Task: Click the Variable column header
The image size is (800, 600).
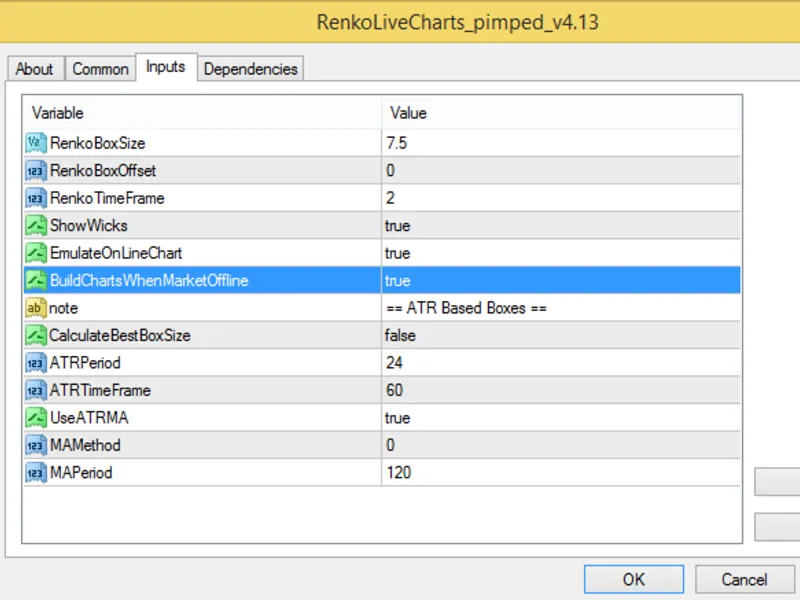Action: [x=202, y=113]
